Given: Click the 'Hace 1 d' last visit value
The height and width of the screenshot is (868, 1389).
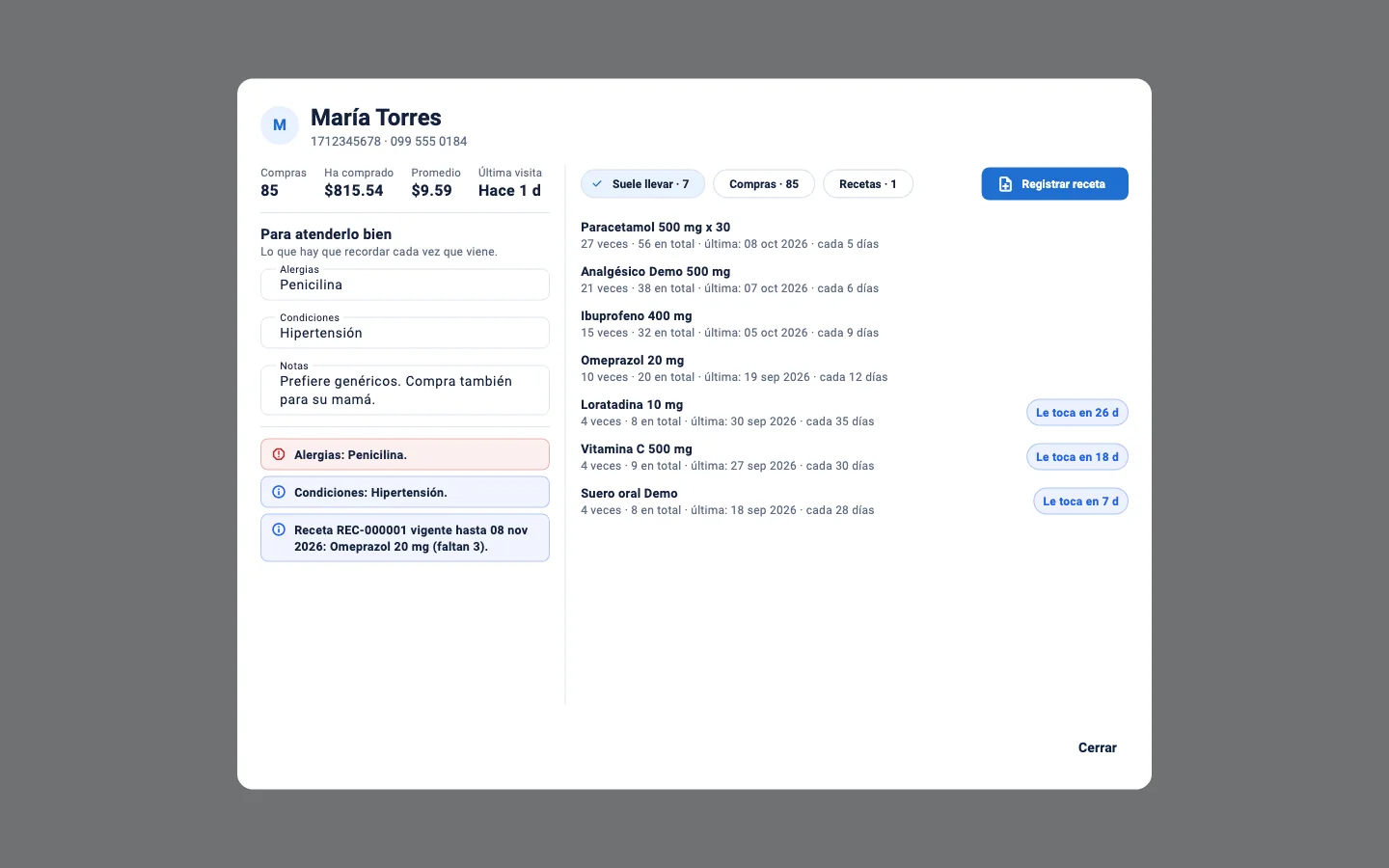Looking at the screenshot, I should click(x=509, y=191).
